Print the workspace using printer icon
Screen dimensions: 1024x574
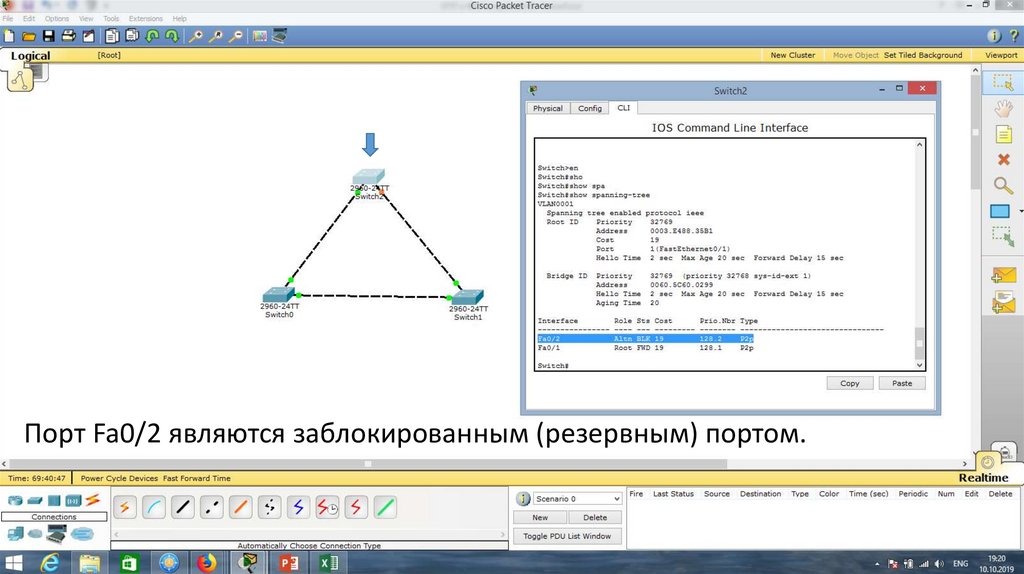69,36
